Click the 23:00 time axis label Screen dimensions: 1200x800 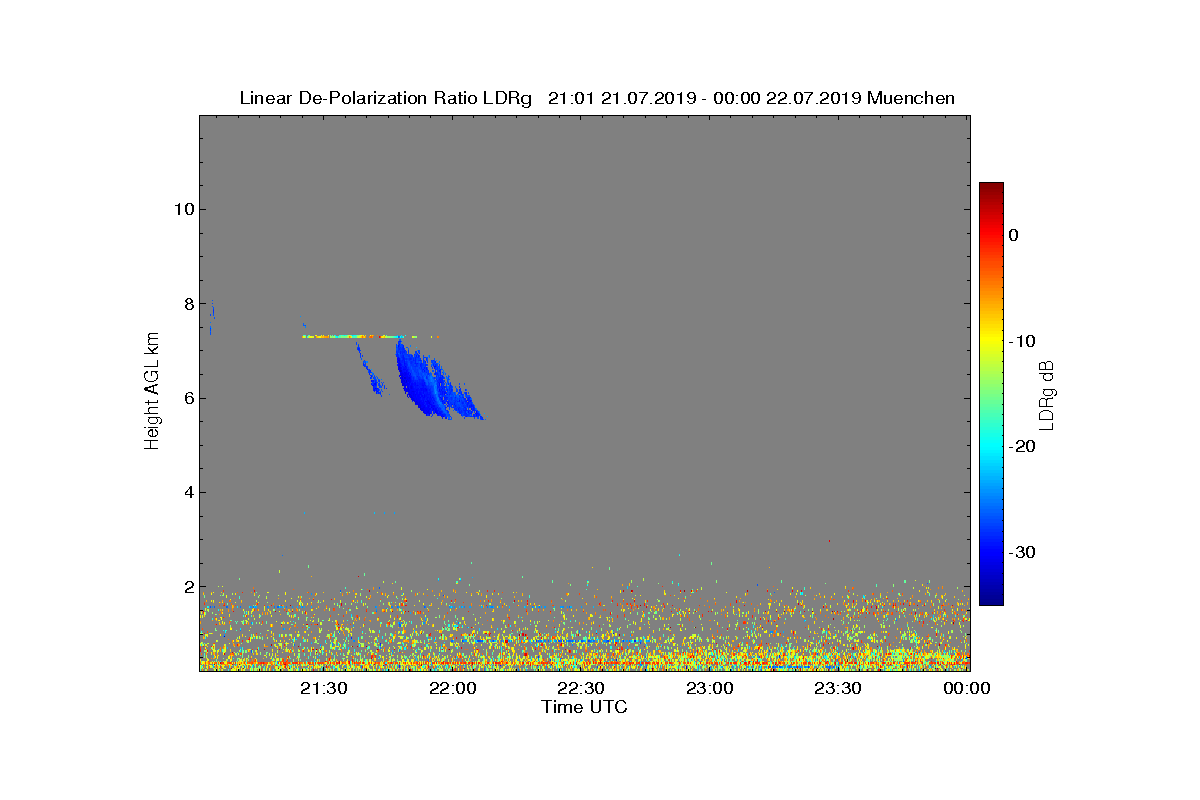pos(710,689)
